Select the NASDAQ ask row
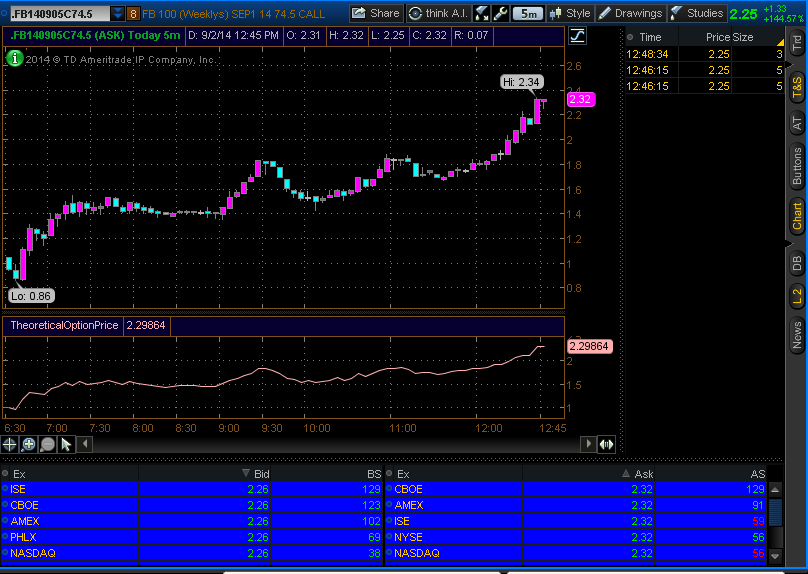 [576, 553]
